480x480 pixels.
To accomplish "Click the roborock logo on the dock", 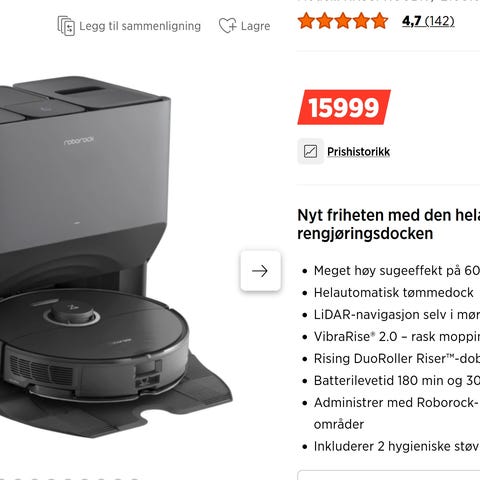I will pyautogui.click(x=79, y=140).
